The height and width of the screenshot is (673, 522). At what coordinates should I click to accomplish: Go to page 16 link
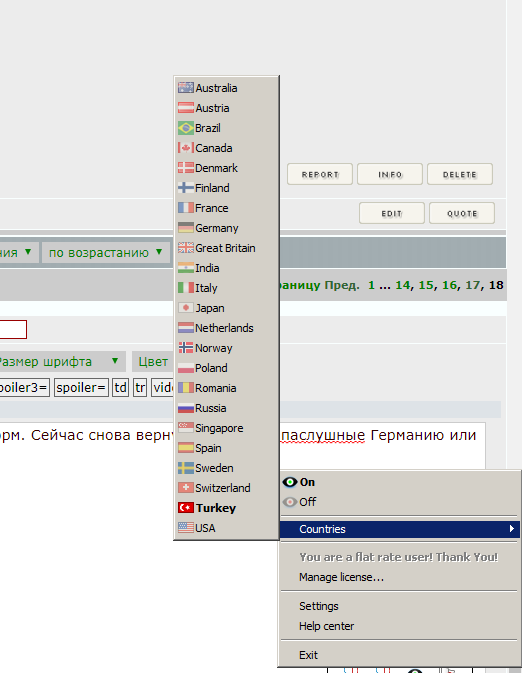coord(449,285)
